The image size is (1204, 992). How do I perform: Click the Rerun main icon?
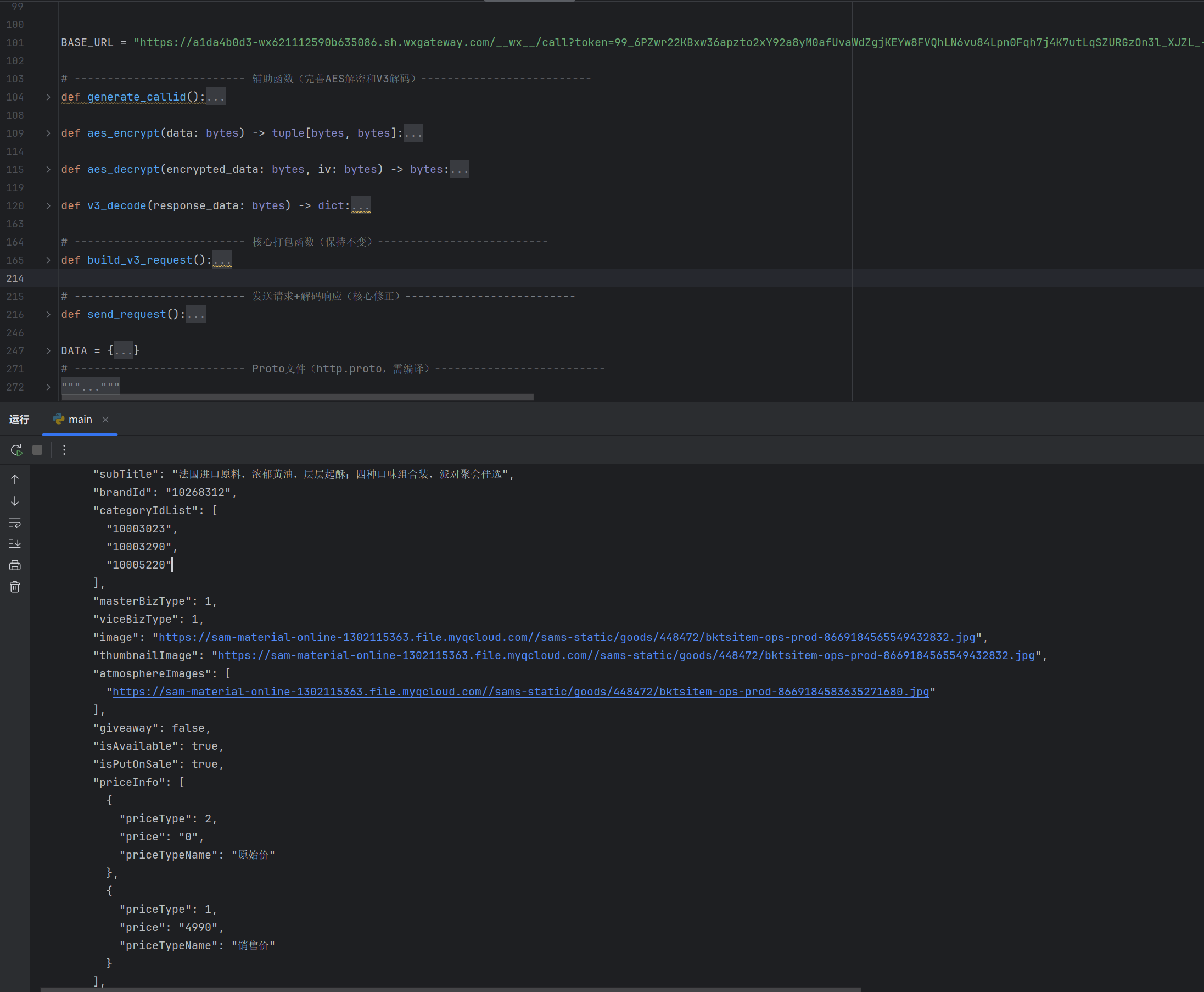(x=16, y=450)
